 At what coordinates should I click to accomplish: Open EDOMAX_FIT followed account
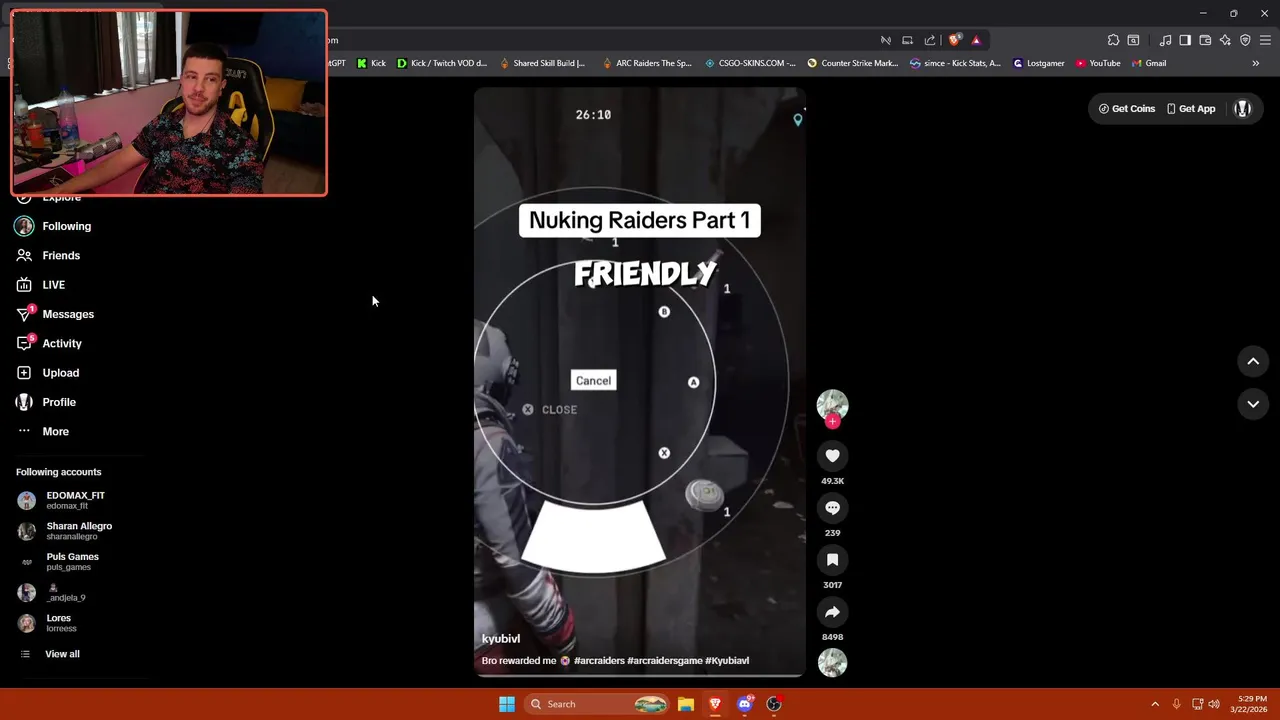[75, 500]
